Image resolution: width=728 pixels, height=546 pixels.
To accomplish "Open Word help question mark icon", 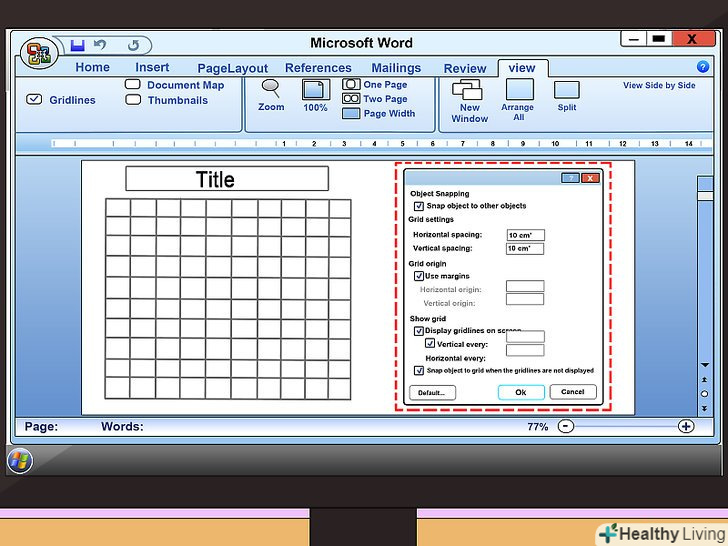I will point(703,67).
